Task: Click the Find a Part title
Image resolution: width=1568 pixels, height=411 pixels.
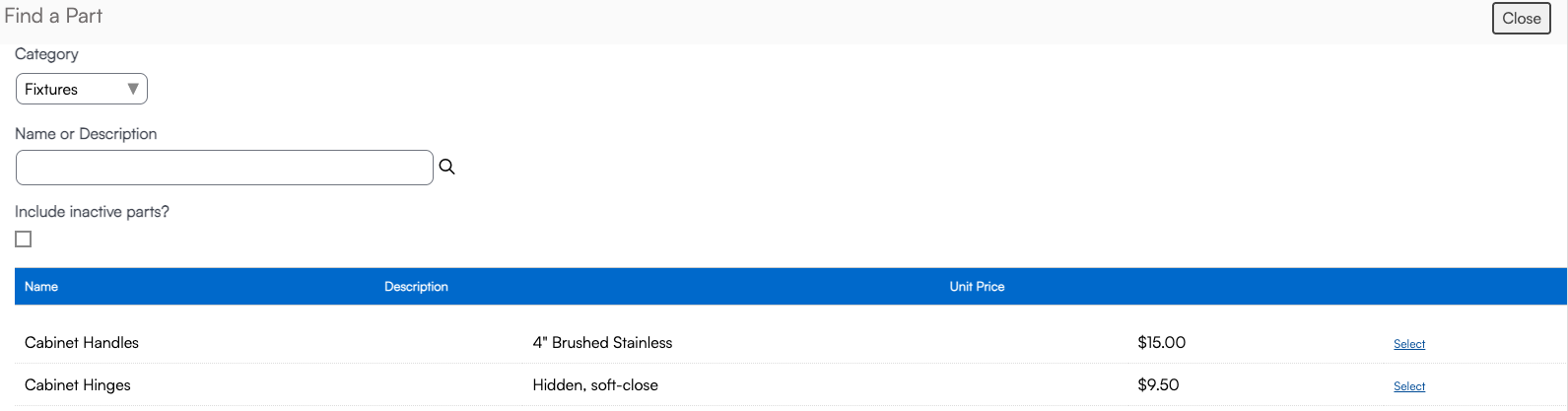Action: (x=53, y=17)
